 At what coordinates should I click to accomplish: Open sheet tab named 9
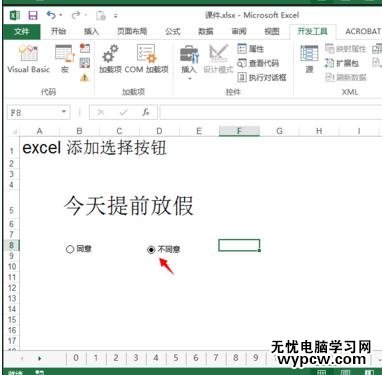tap(255, 358)
